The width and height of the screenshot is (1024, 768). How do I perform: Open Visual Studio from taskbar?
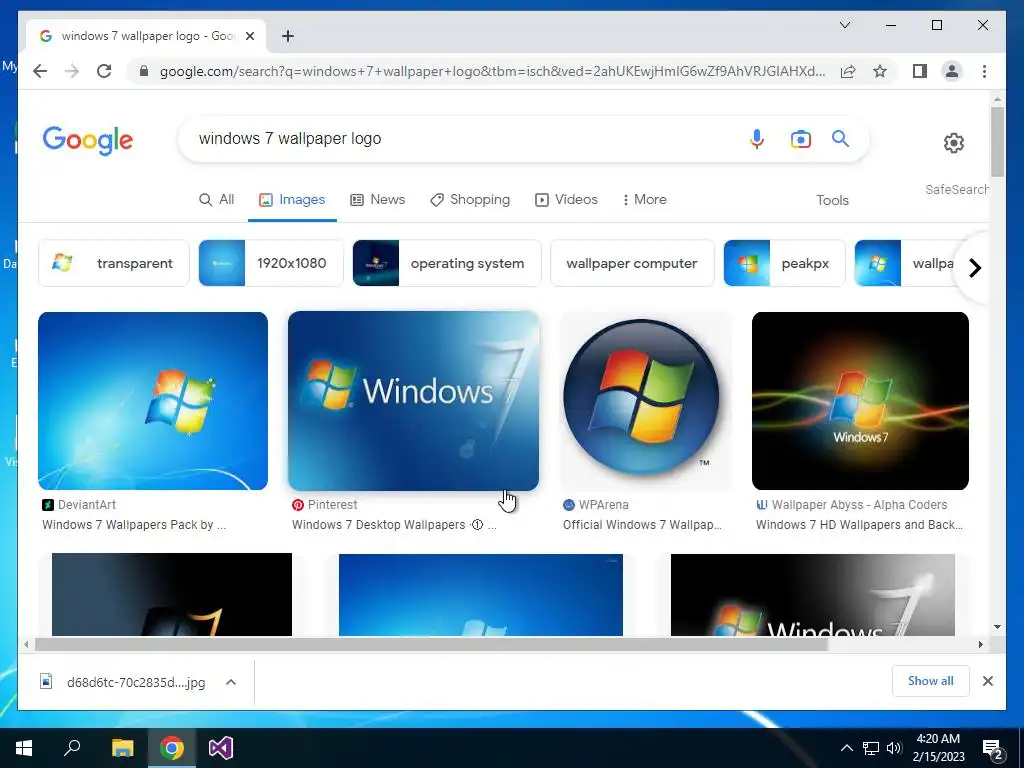[x=221, y=748]
